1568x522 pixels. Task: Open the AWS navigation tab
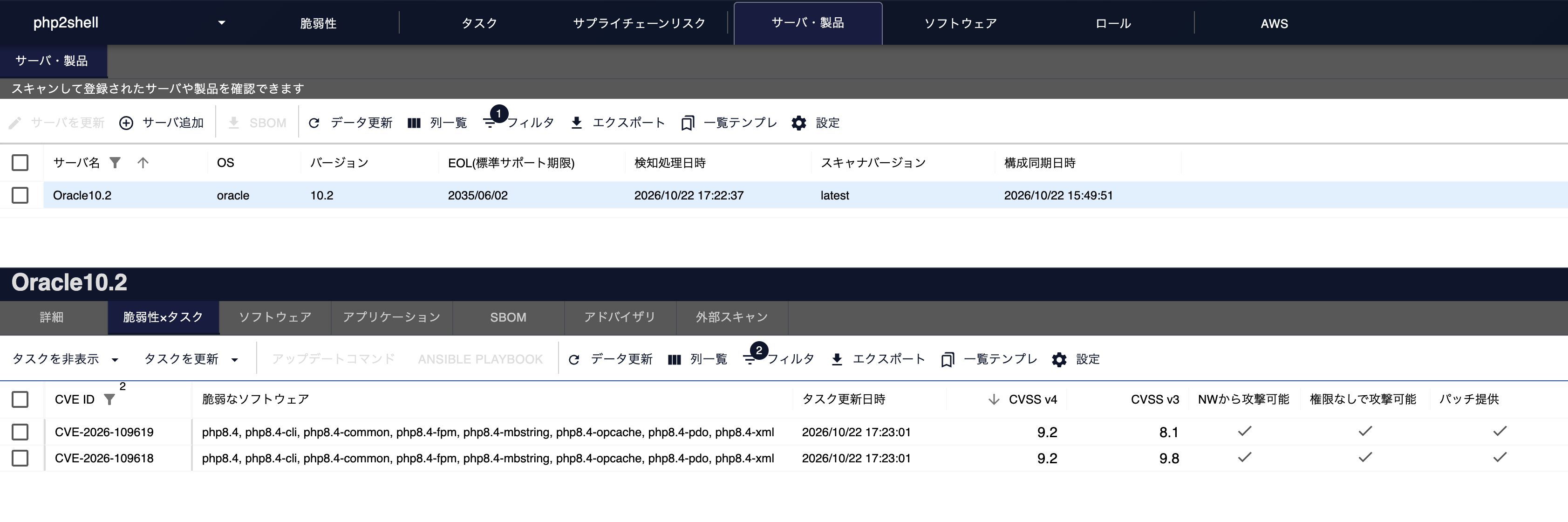(1274, 23)
